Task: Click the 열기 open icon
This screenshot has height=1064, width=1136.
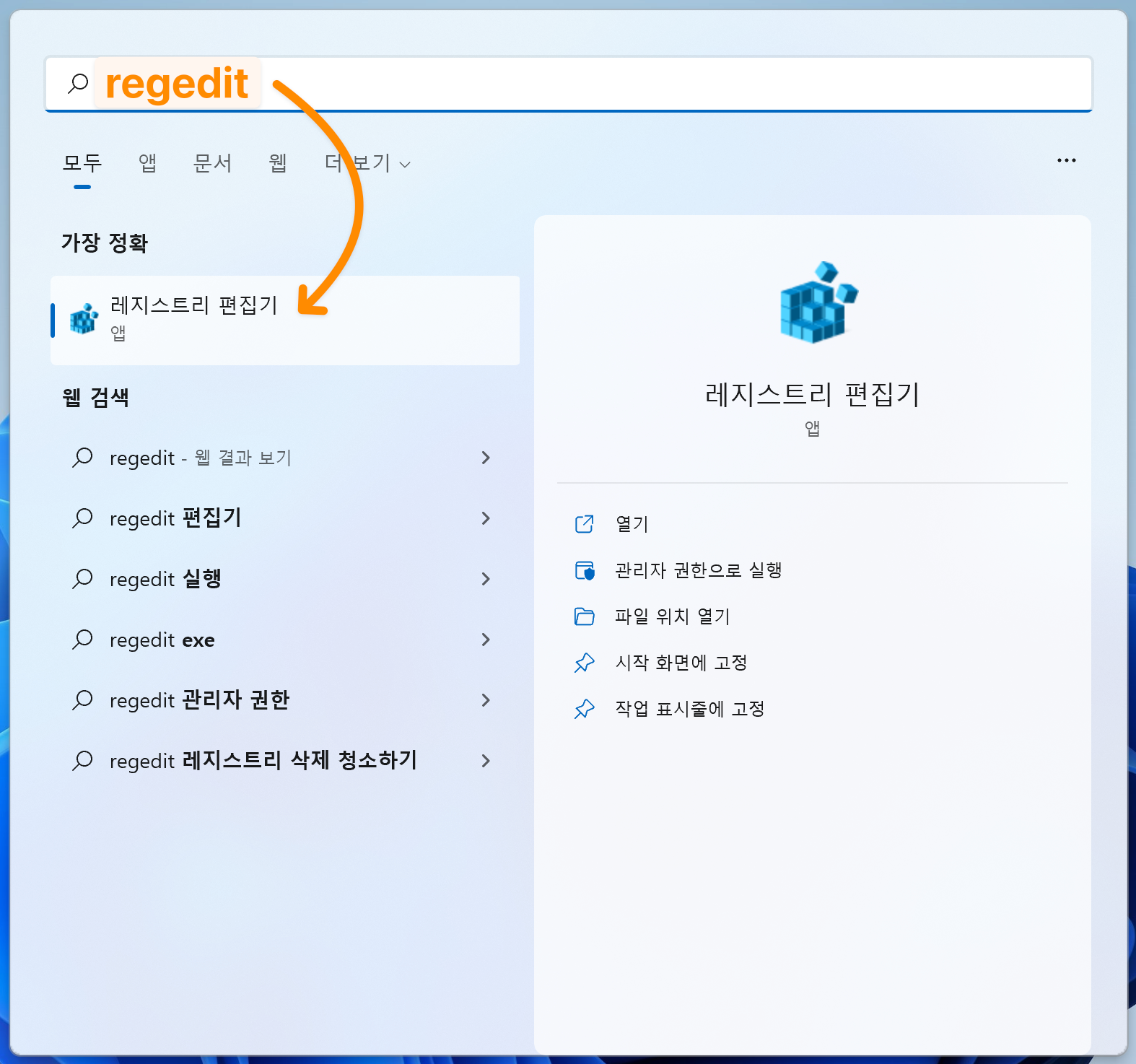Action: 585,523
